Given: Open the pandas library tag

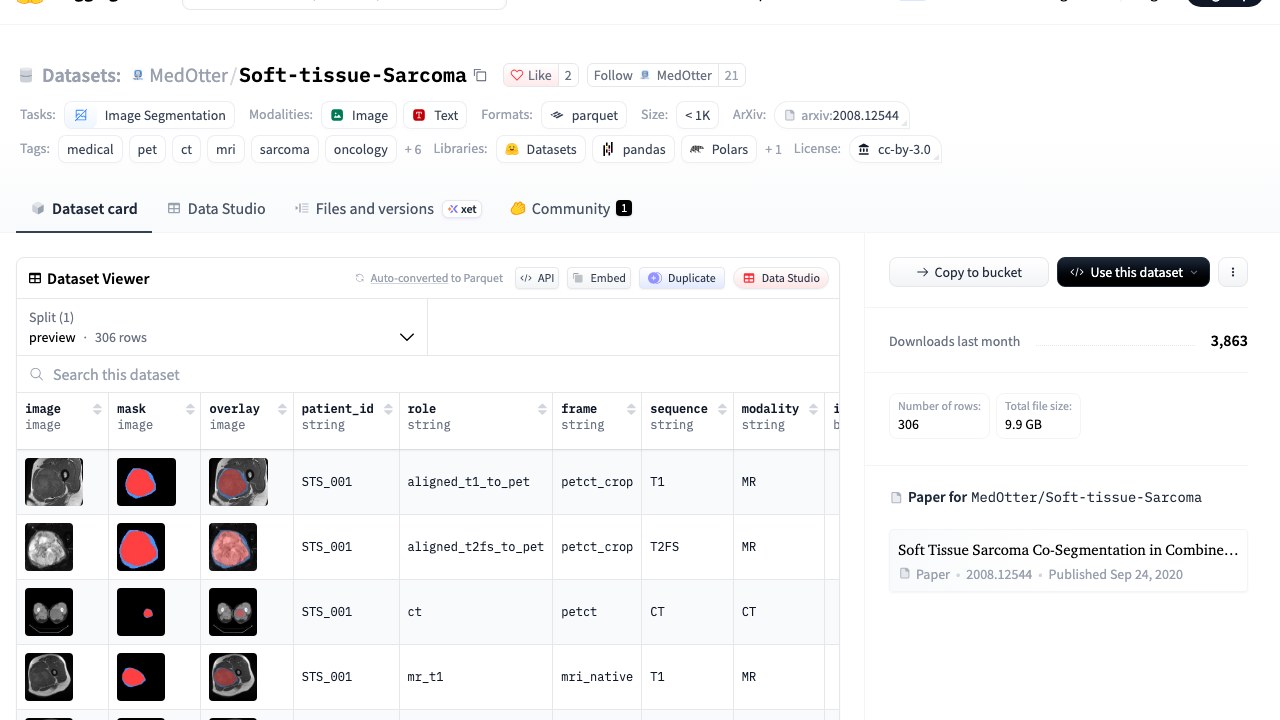Looking at the screenshot, I should tap(634, 149).
